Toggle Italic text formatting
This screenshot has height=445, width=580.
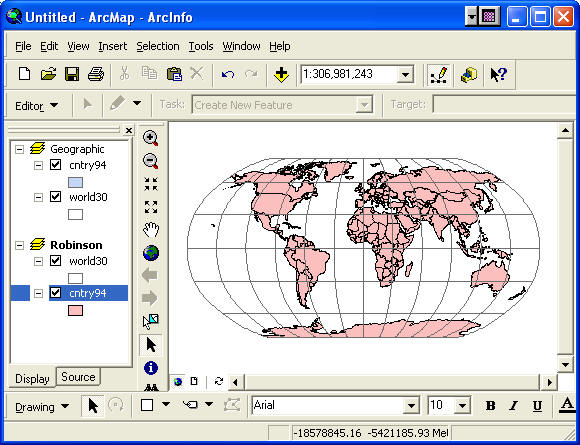click(x=513, y=406)
